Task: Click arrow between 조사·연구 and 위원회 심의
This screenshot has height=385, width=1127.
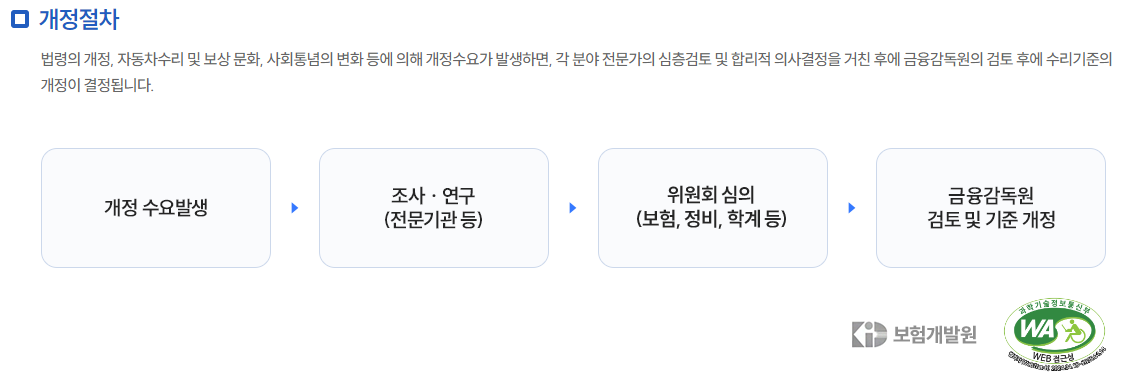Action: point(573,208)
